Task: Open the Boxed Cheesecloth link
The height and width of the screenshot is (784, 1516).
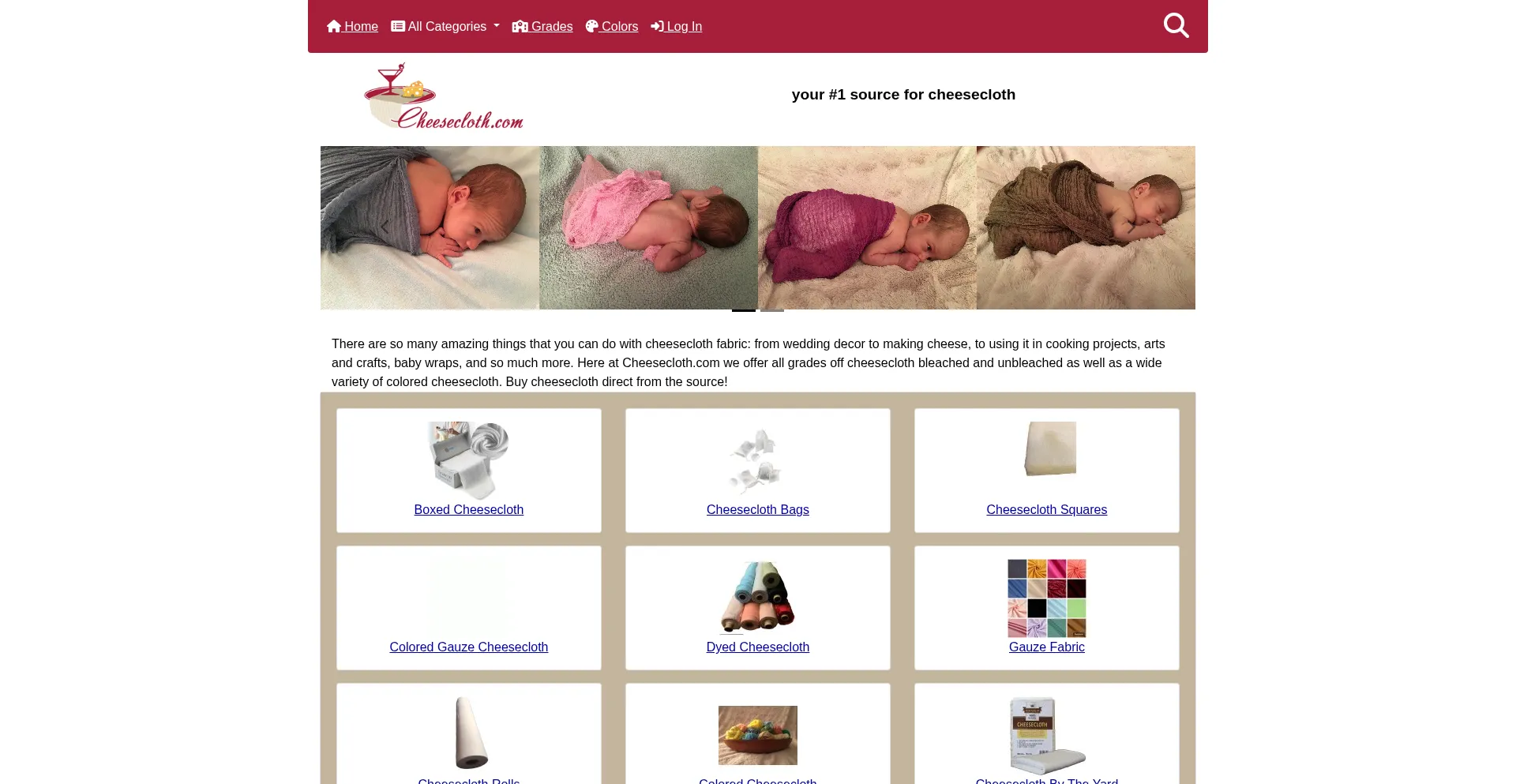Action: [x=469, y=510]
